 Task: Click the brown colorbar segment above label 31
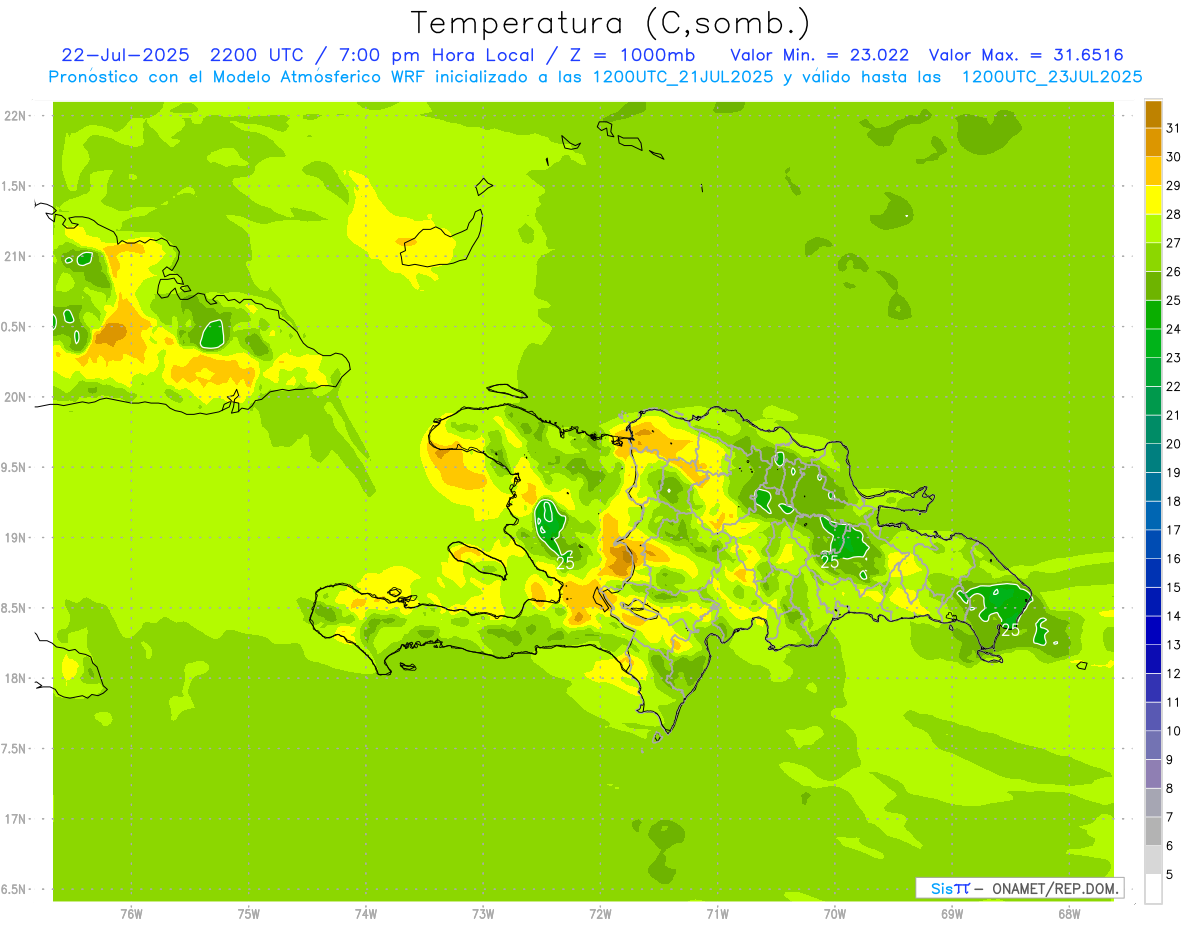tap(1153, 114)
